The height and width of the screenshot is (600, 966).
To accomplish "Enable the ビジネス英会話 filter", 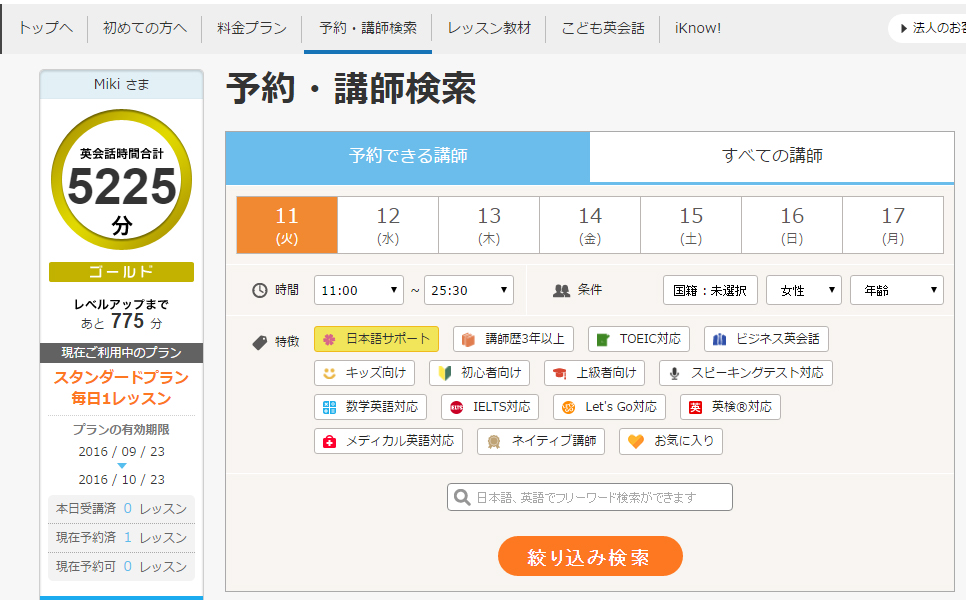I will (x=766, y=339).
